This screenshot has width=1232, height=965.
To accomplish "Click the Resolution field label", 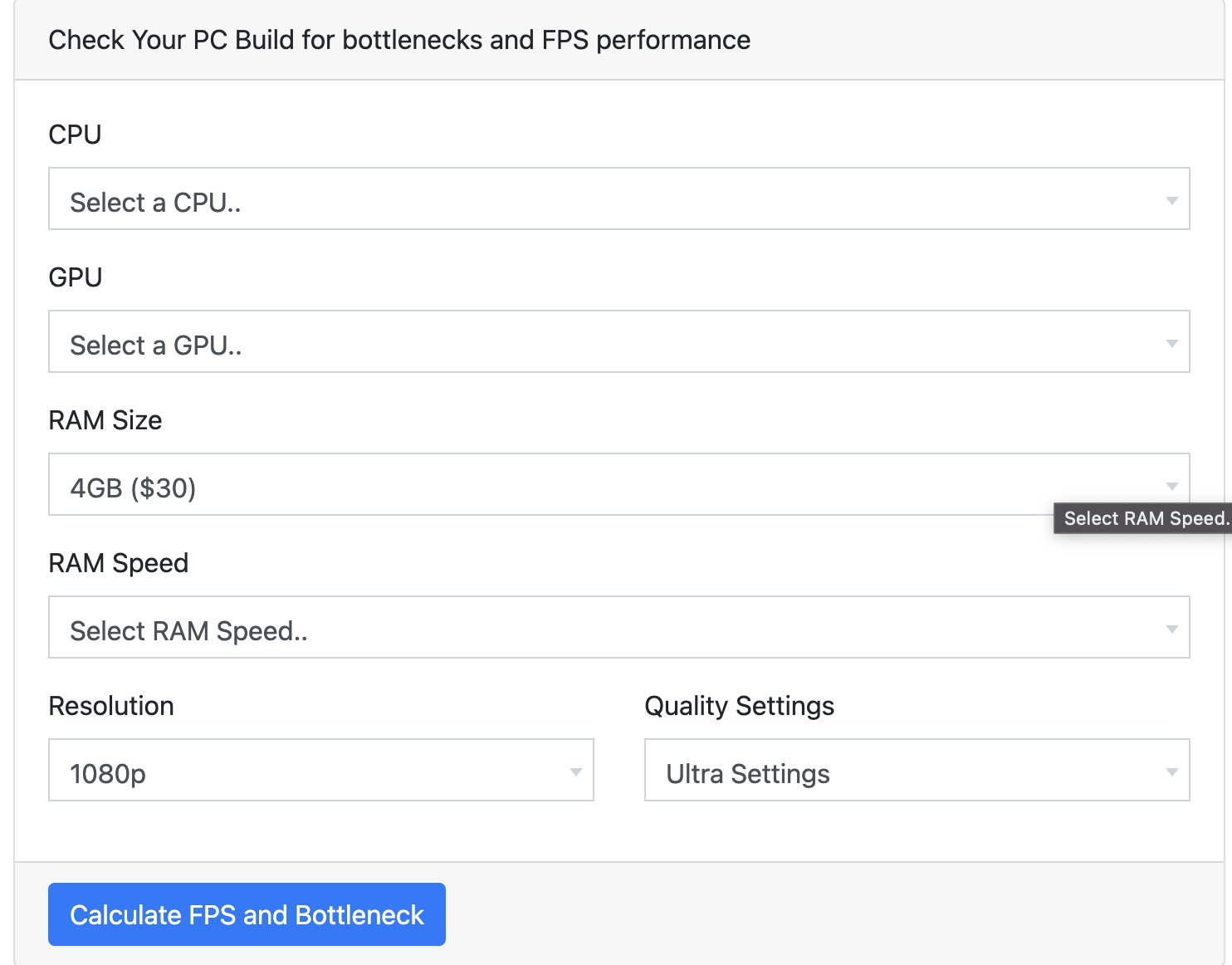I will click(x=111, y=706).
